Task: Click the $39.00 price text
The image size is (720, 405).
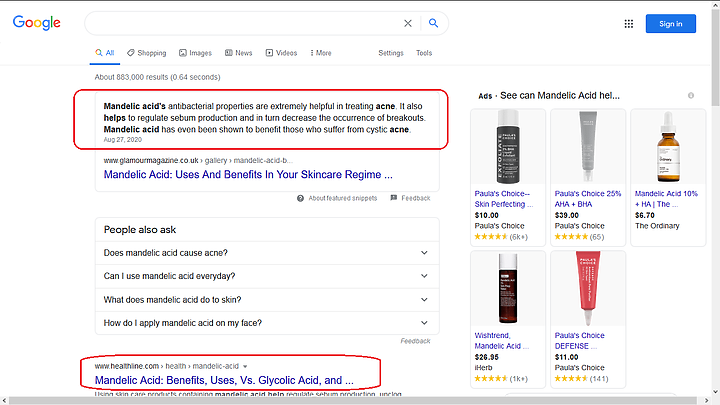Action: point(567,215)
